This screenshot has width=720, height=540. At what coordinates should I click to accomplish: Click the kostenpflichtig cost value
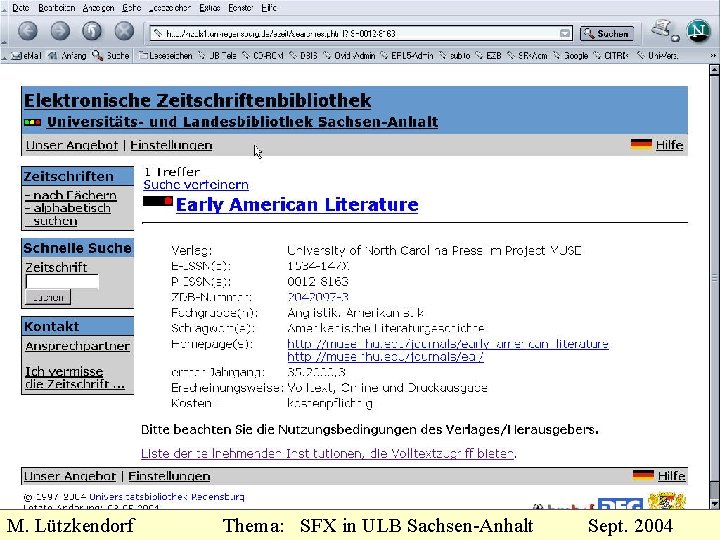330,404
